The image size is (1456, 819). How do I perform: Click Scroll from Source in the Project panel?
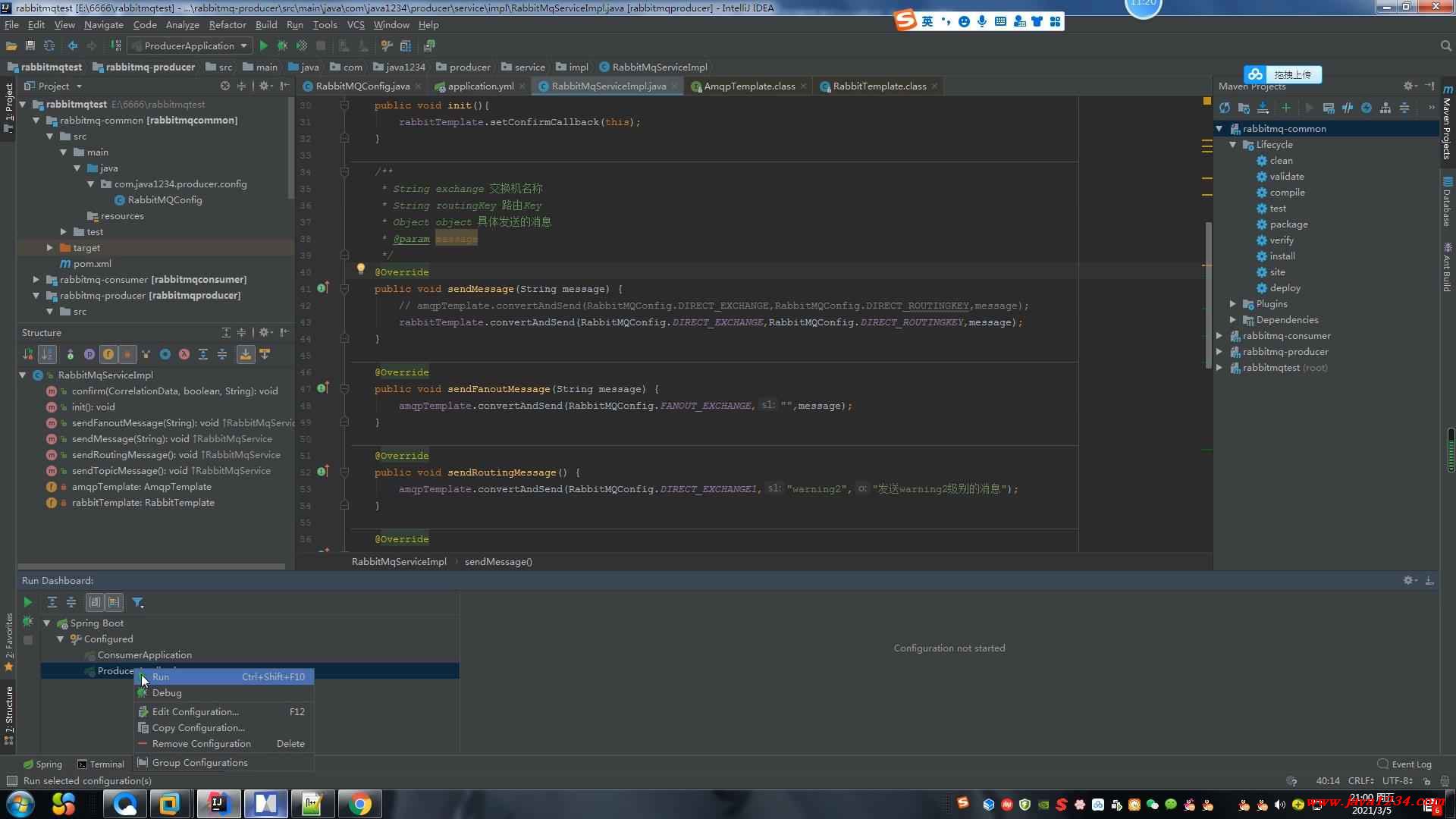point(224,86)
